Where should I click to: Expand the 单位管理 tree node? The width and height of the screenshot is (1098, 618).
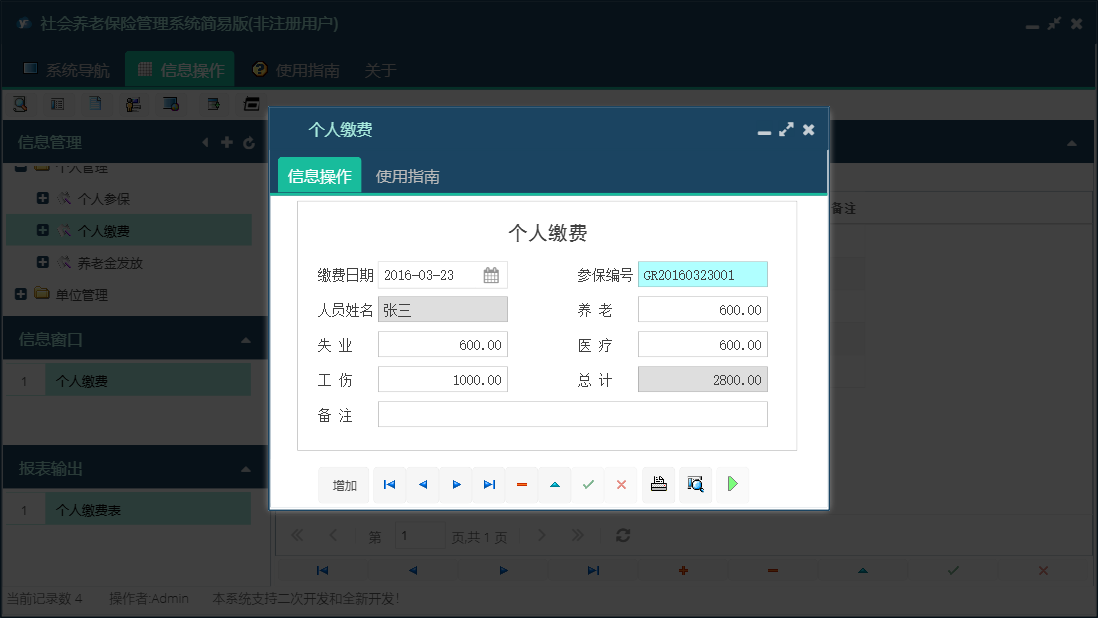point(22,294)
